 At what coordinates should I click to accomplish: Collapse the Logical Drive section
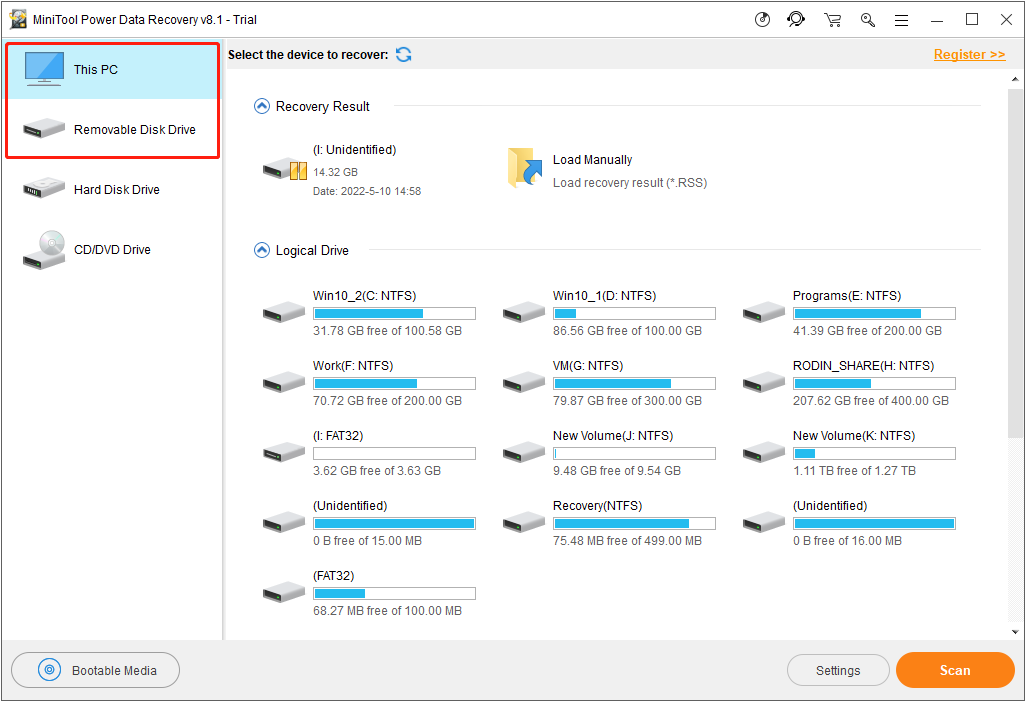coord(262,251)
